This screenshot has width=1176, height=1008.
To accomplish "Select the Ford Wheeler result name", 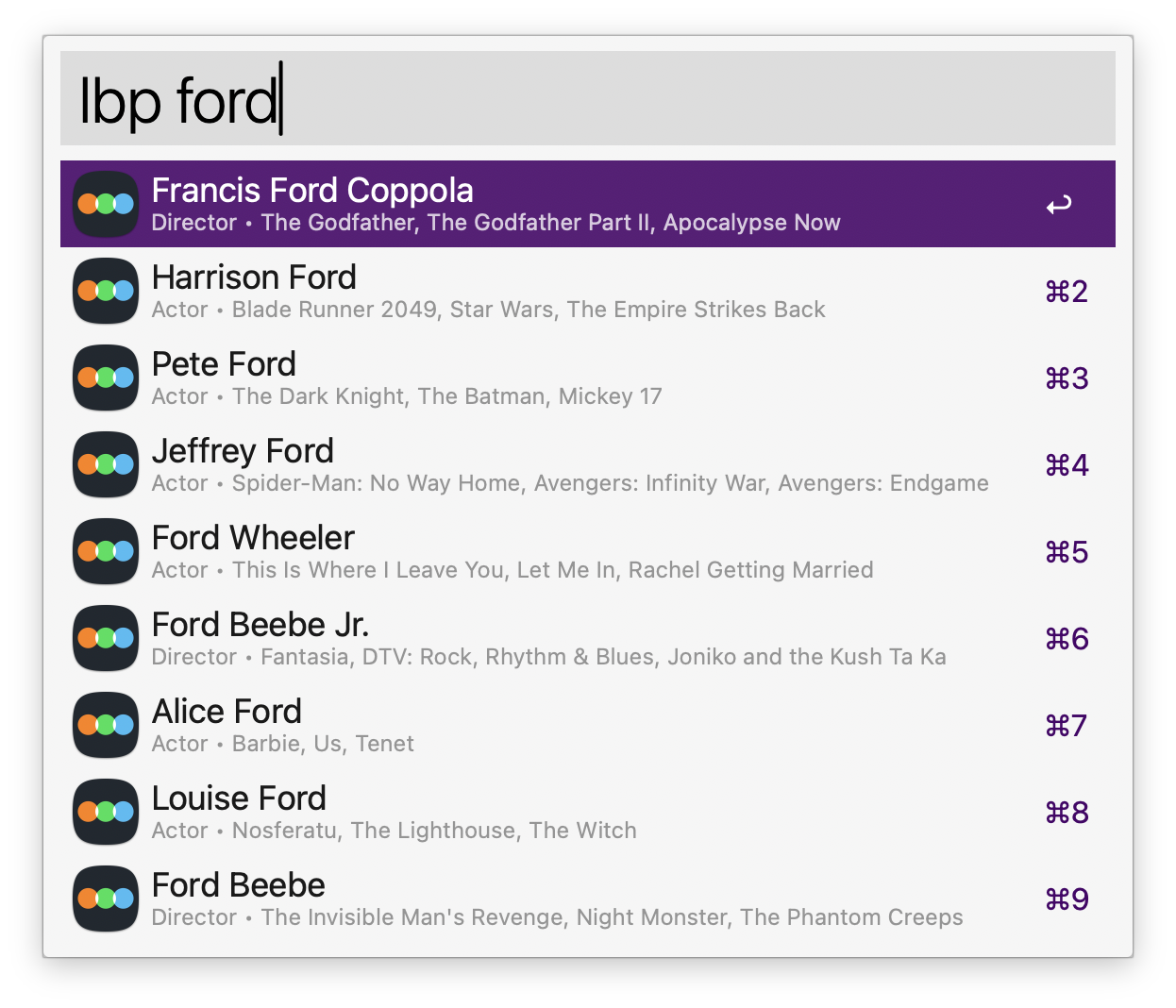I will pos(253,538).
